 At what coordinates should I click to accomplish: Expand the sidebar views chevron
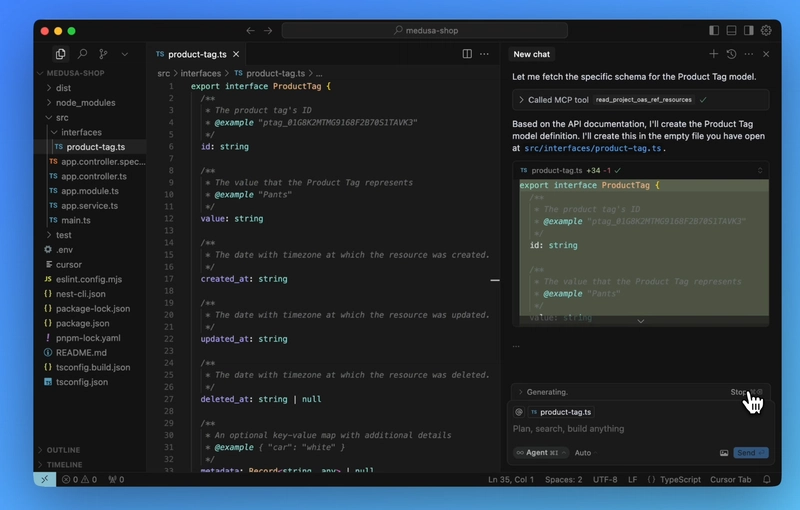tap(124, 54)
